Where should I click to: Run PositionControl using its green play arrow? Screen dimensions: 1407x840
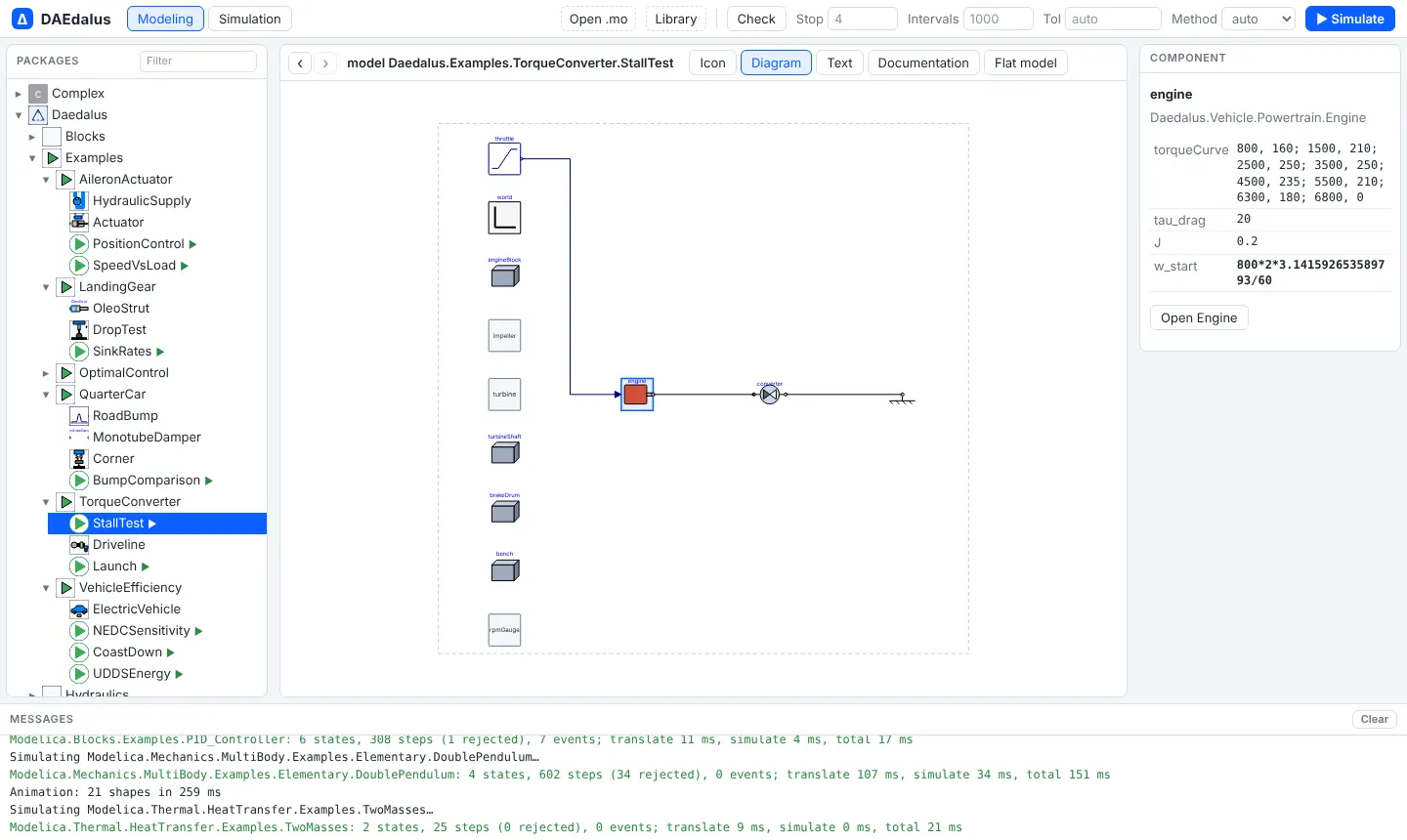pos(192,244)
